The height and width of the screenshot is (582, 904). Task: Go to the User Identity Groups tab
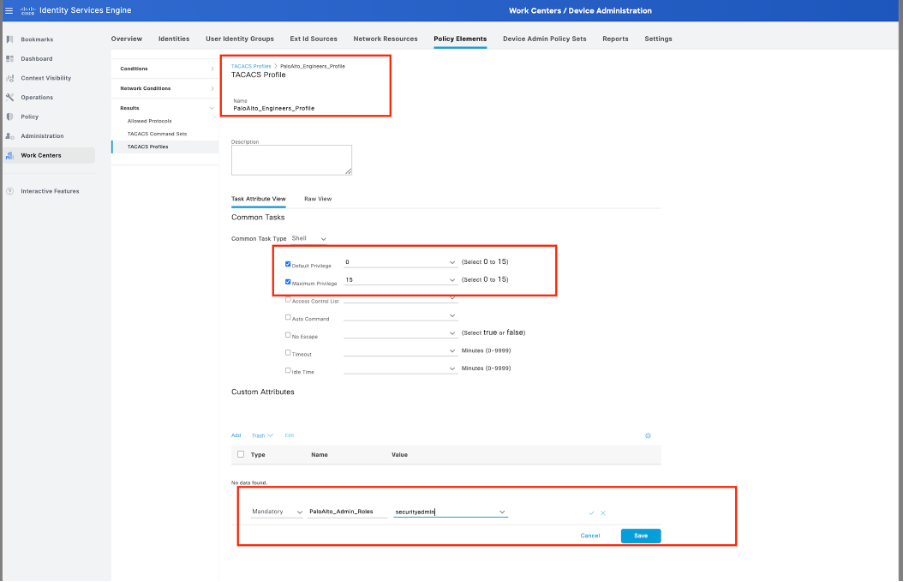coord(239,39)
